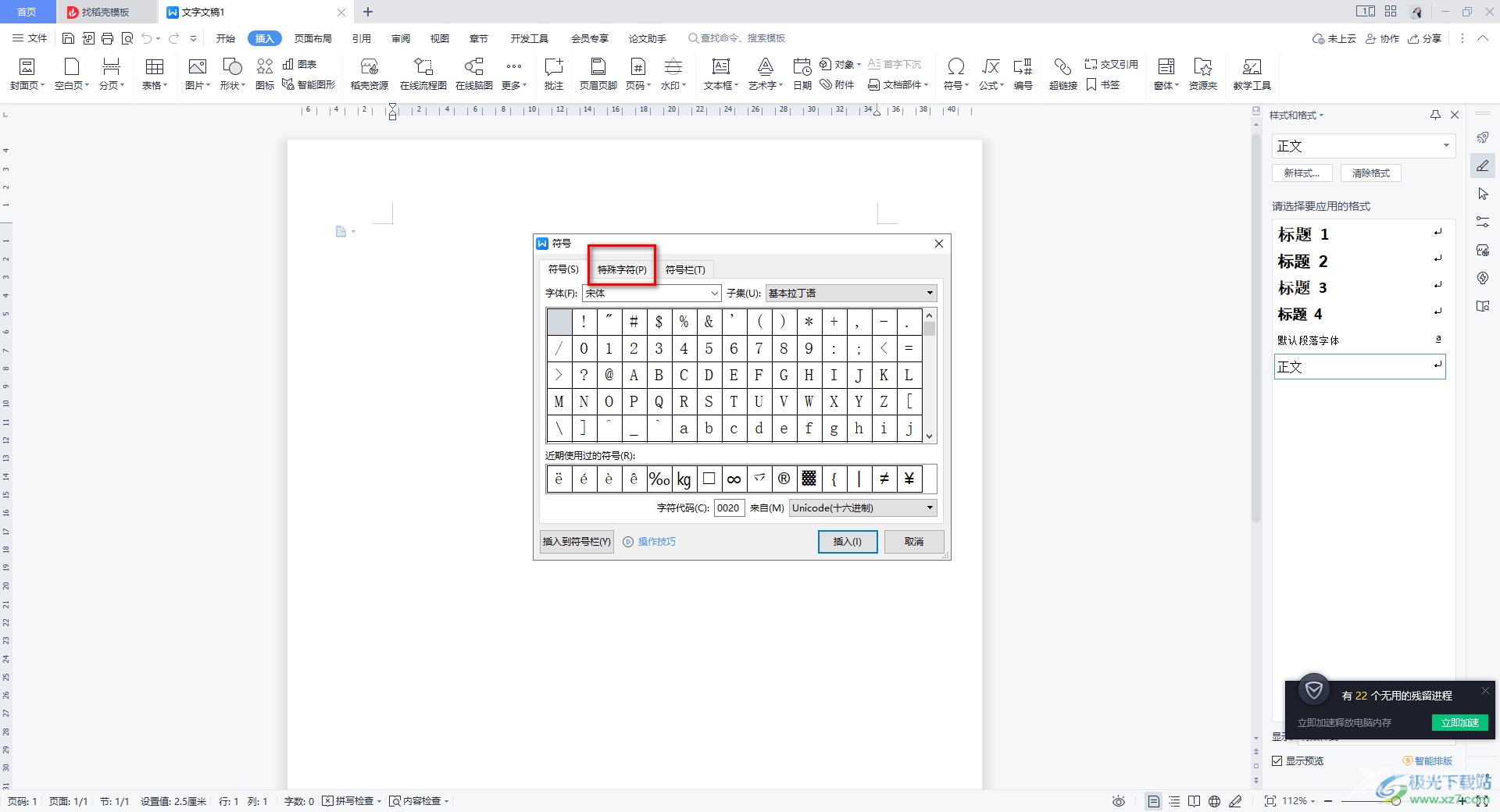Apply the 标题 1 style

[1359, 234]
